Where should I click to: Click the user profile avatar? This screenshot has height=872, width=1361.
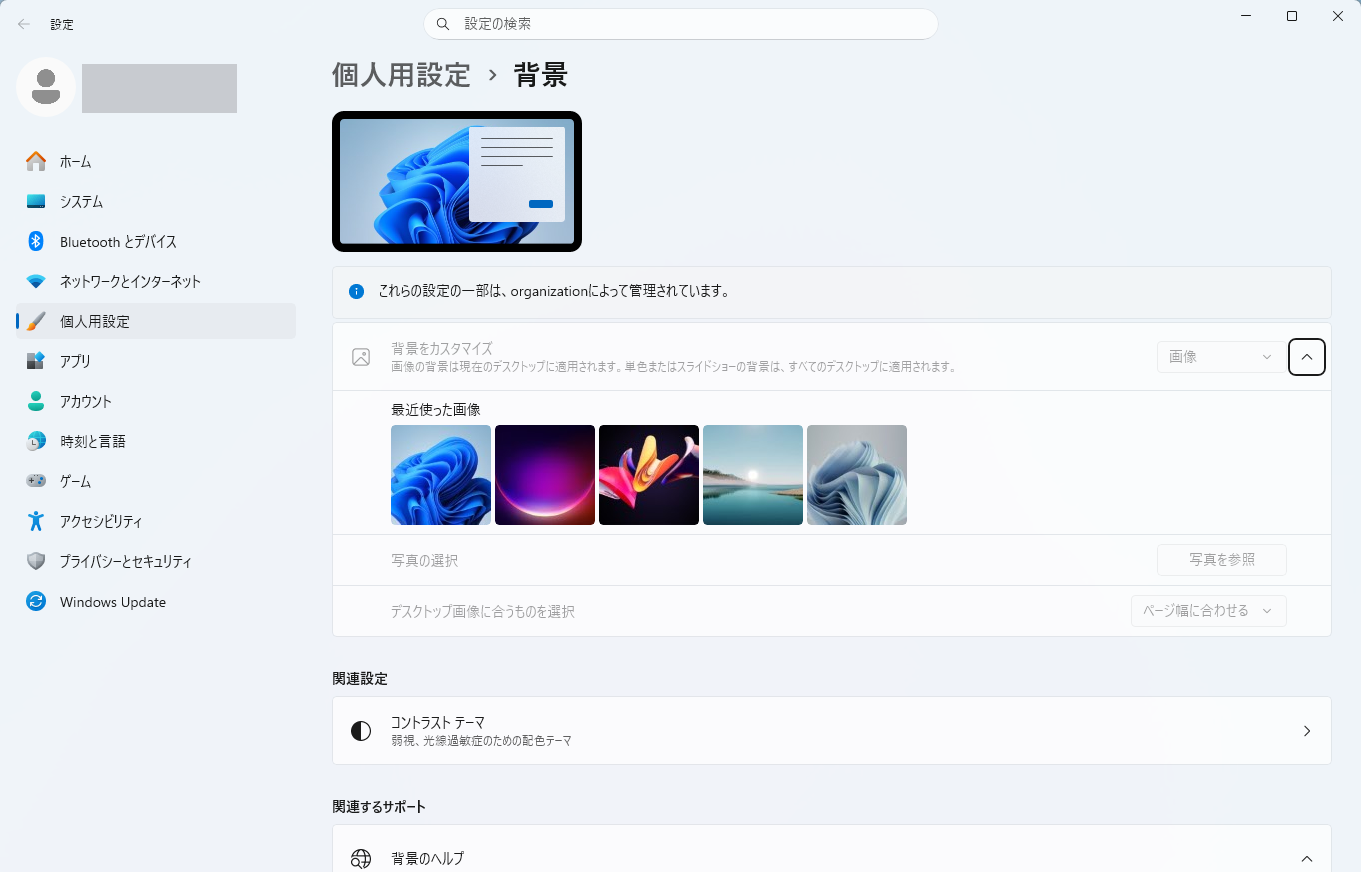click(x=46, y=87)
